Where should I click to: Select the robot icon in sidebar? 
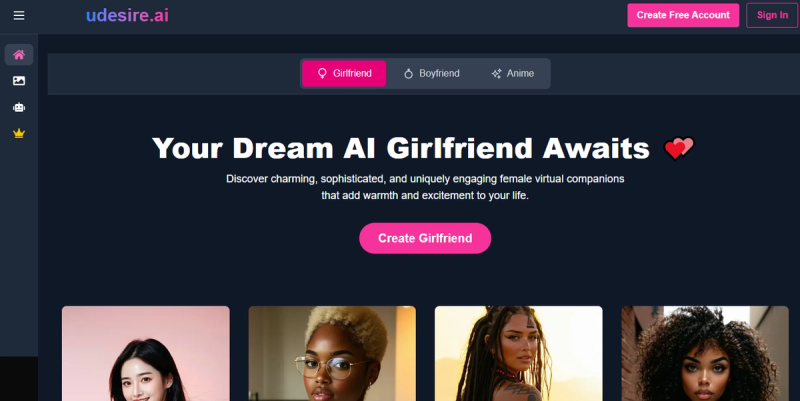point(19,107)
